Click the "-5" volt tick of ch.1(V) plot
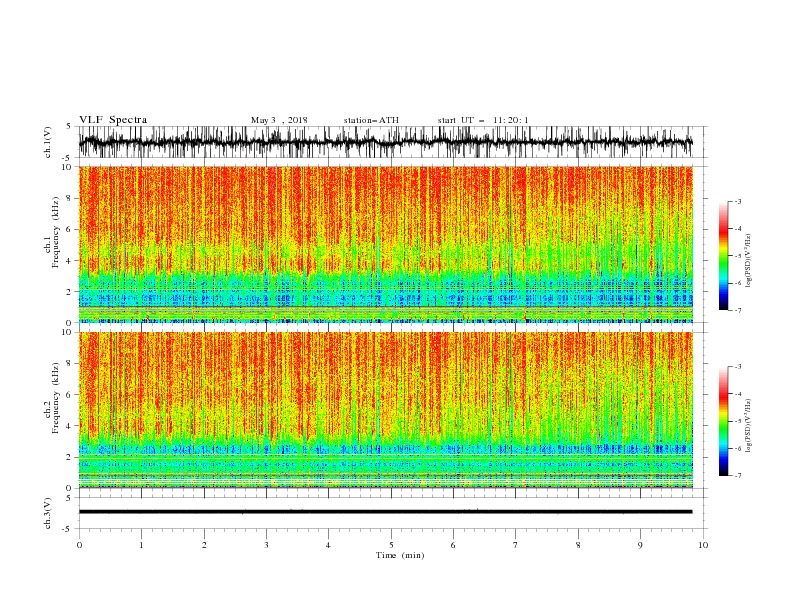The image size is (792, 612). pyautogui.click(x=67, y=158)
